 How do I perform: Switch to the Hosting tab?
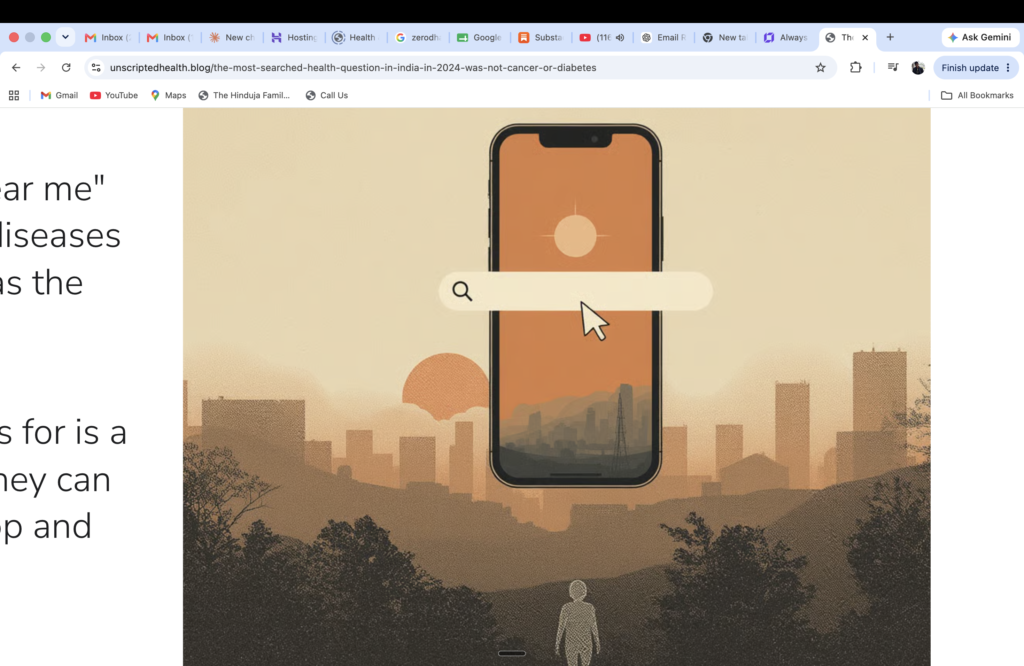pos(295,38)
